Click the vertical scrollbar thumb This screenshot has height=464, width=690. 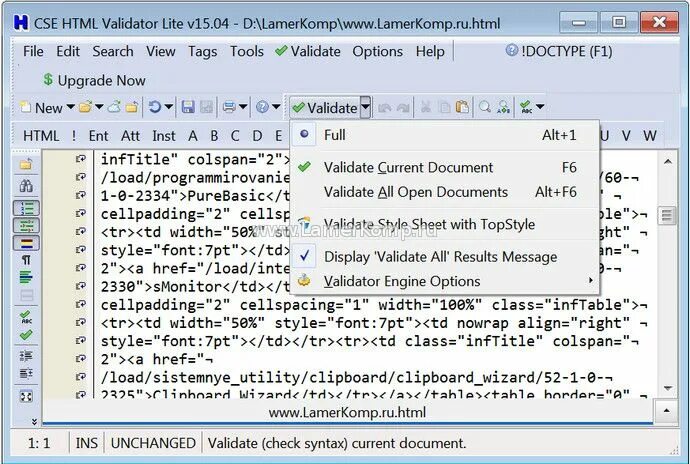click(667, 216)
